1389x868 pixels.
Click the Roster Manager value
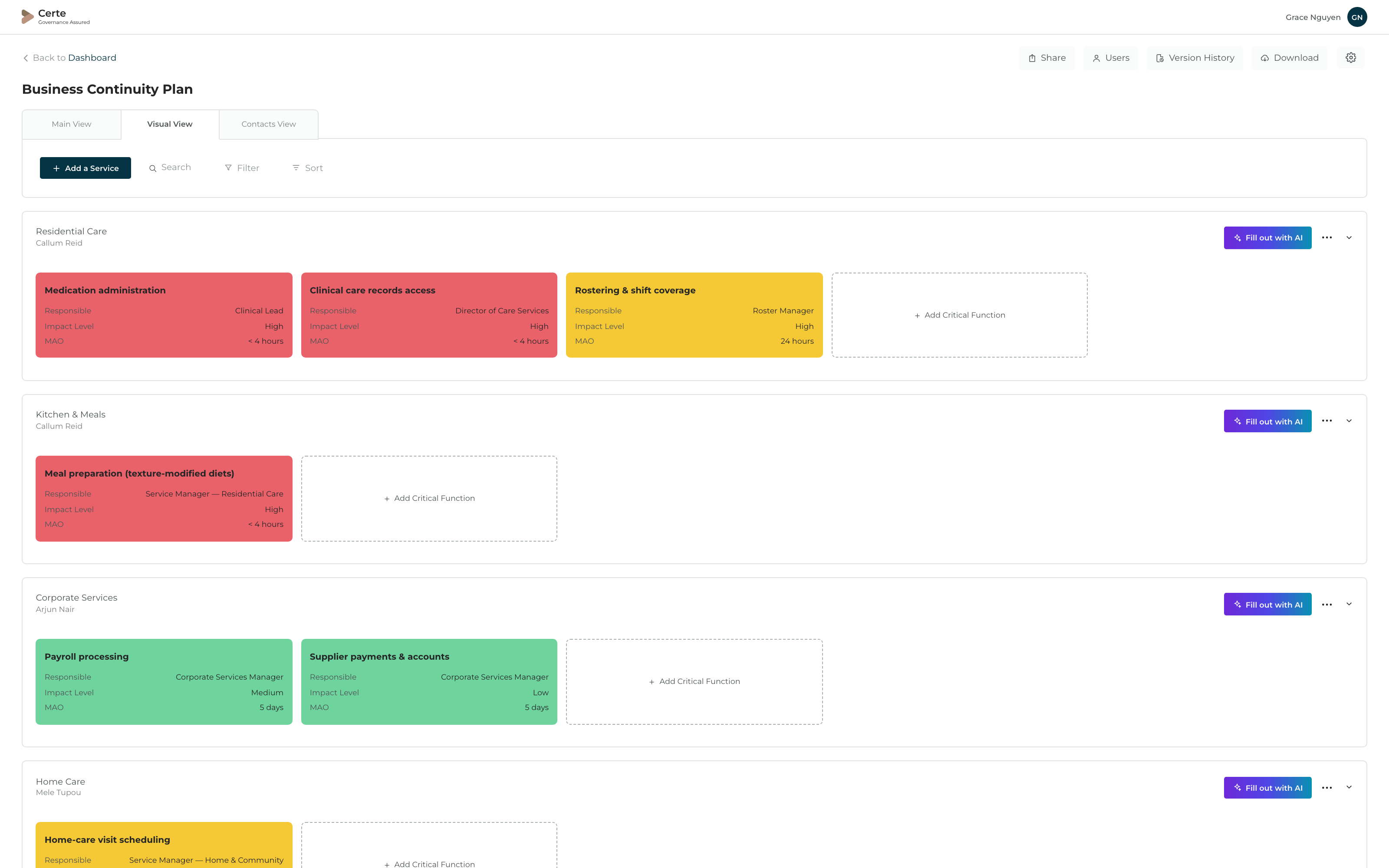[x=783, y=311]
